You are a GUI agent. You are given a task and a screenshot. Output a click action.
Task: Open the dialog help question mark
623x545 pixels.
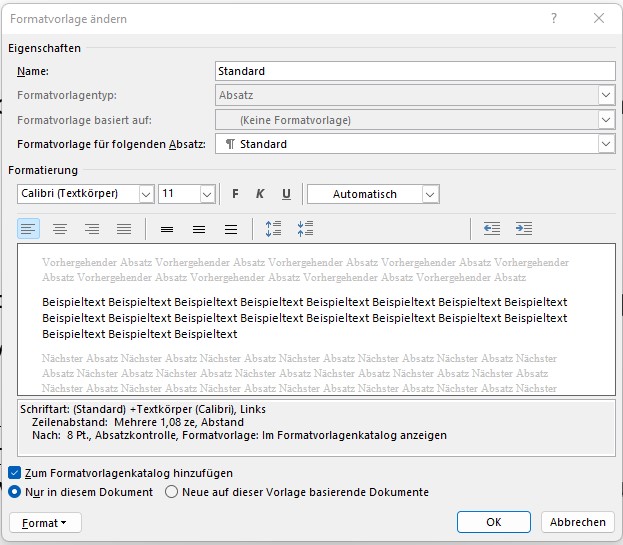point(554,18)
